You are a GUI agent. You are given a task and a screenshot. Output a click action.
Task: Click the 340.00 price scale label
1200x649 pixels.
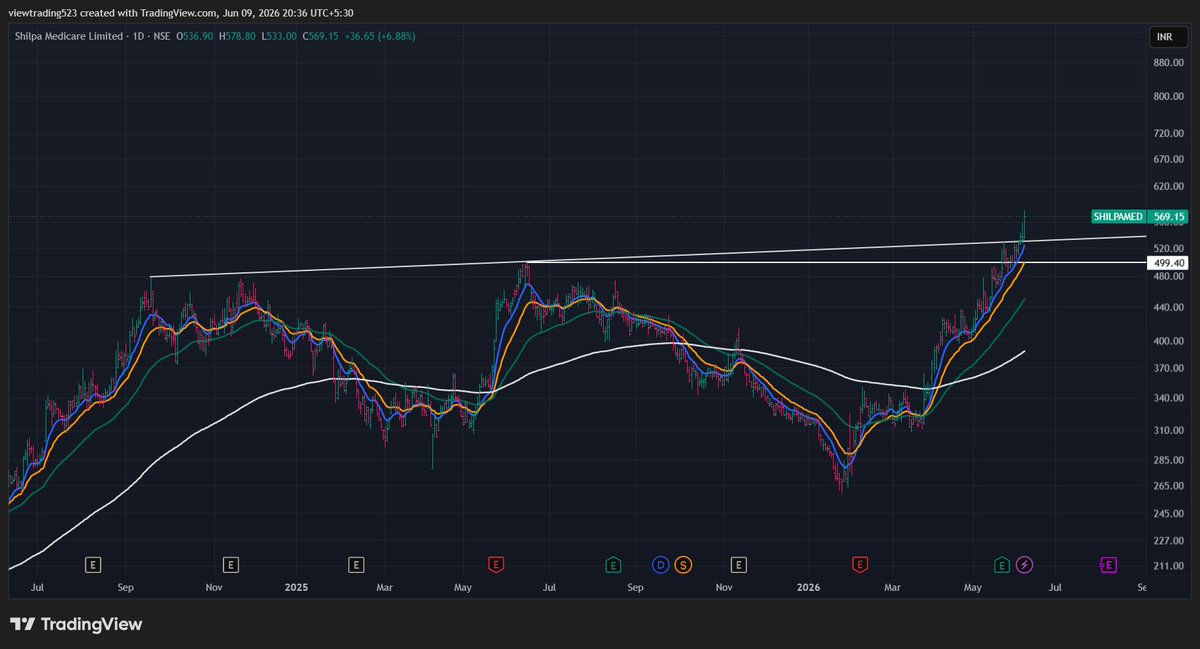tap(1168, 399)
